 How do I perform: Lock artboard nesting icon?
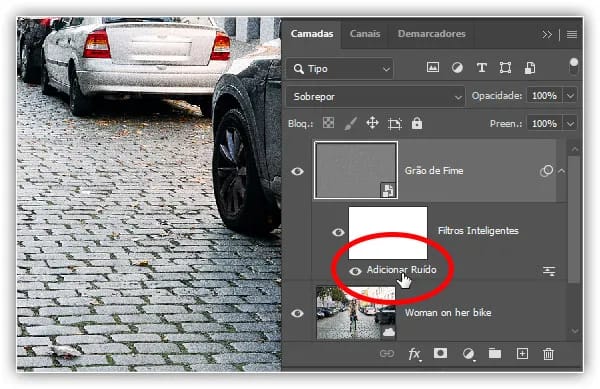pos(395,124)
